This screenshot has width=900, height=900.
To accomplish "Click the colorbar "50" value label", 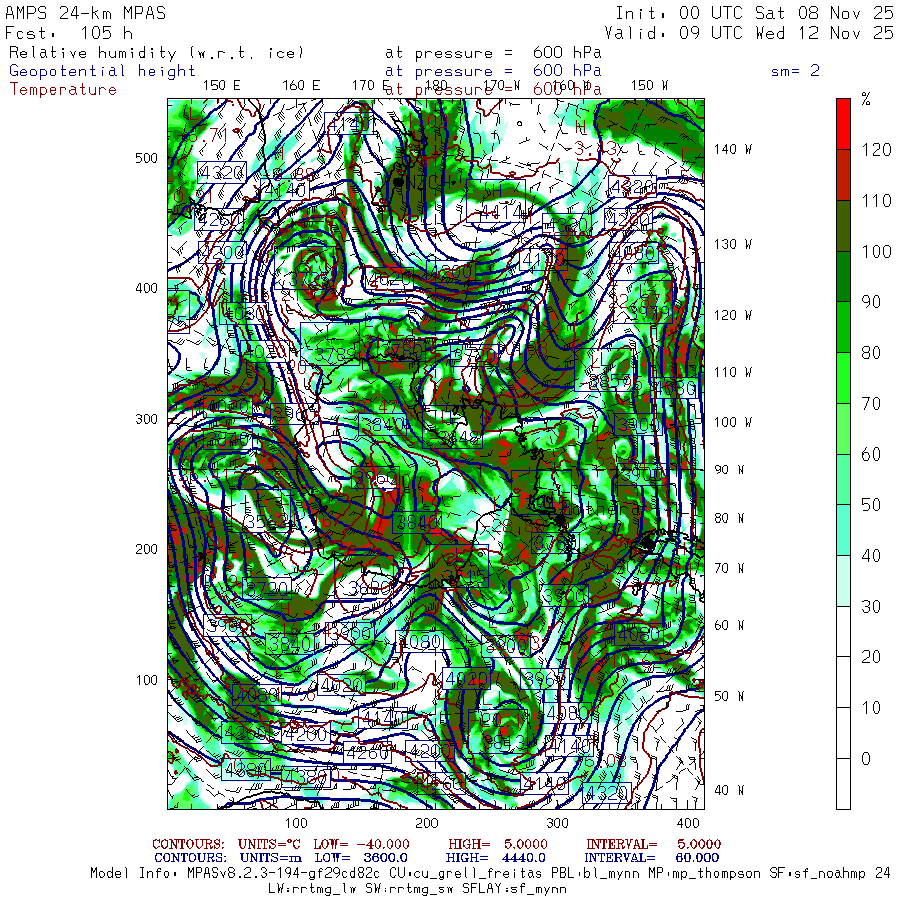I will tap(871, 505).
